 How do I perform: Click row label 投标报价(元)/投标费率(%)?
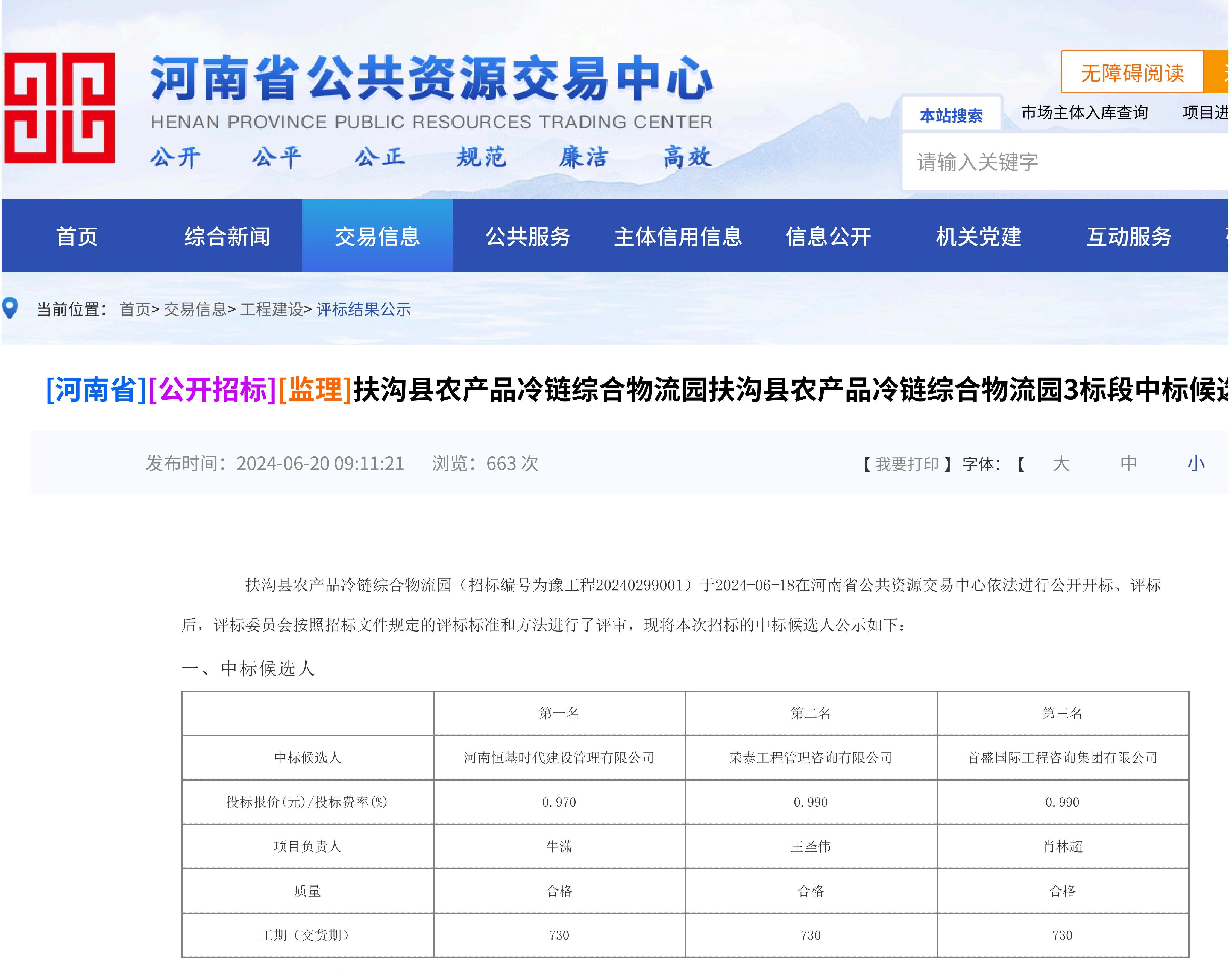[x=307, y=803]
